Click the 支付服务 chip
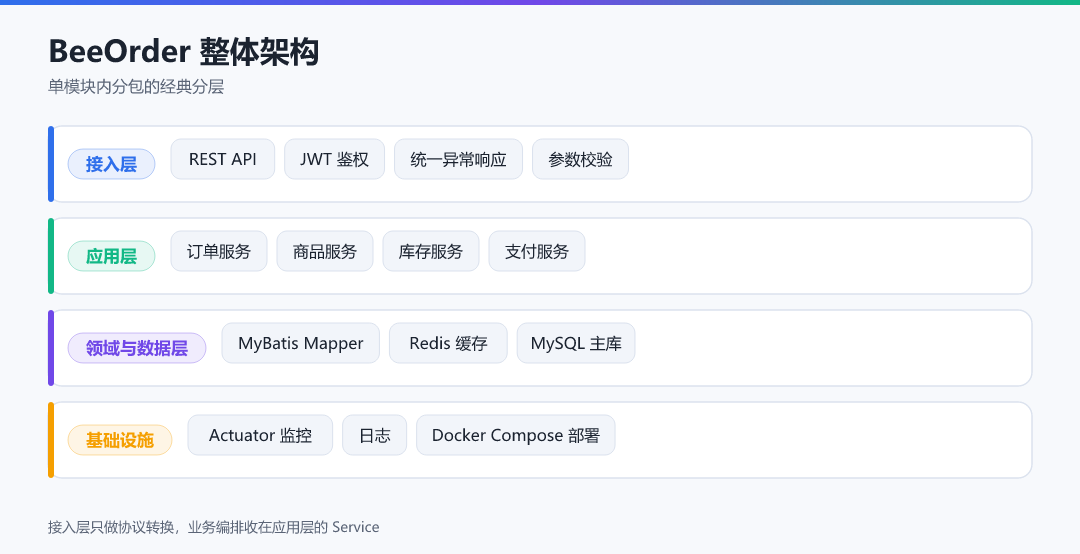The height and width of the screenshot is (554, 1080). coord(537,252)
